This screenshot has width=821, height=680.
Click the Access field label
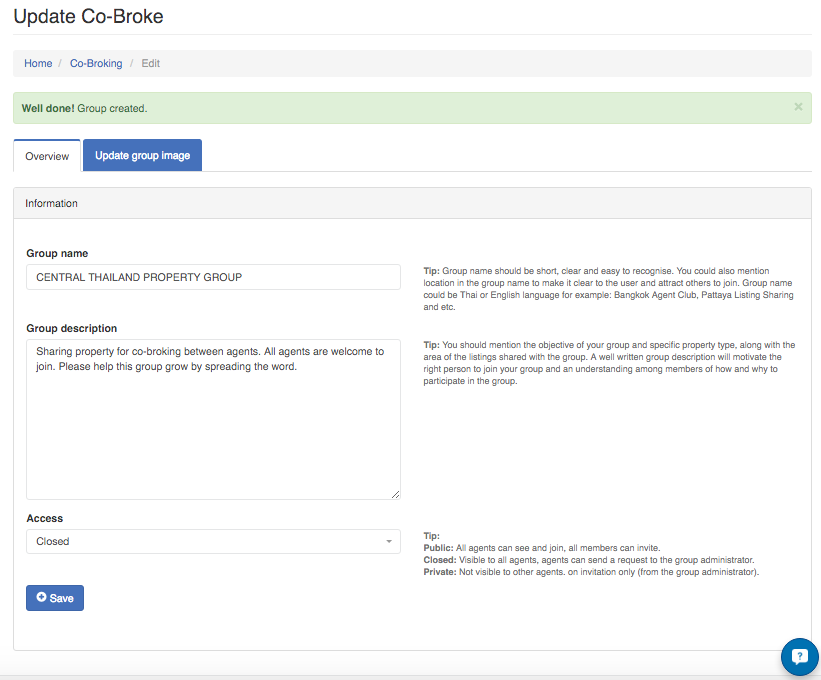click(44, 518)
